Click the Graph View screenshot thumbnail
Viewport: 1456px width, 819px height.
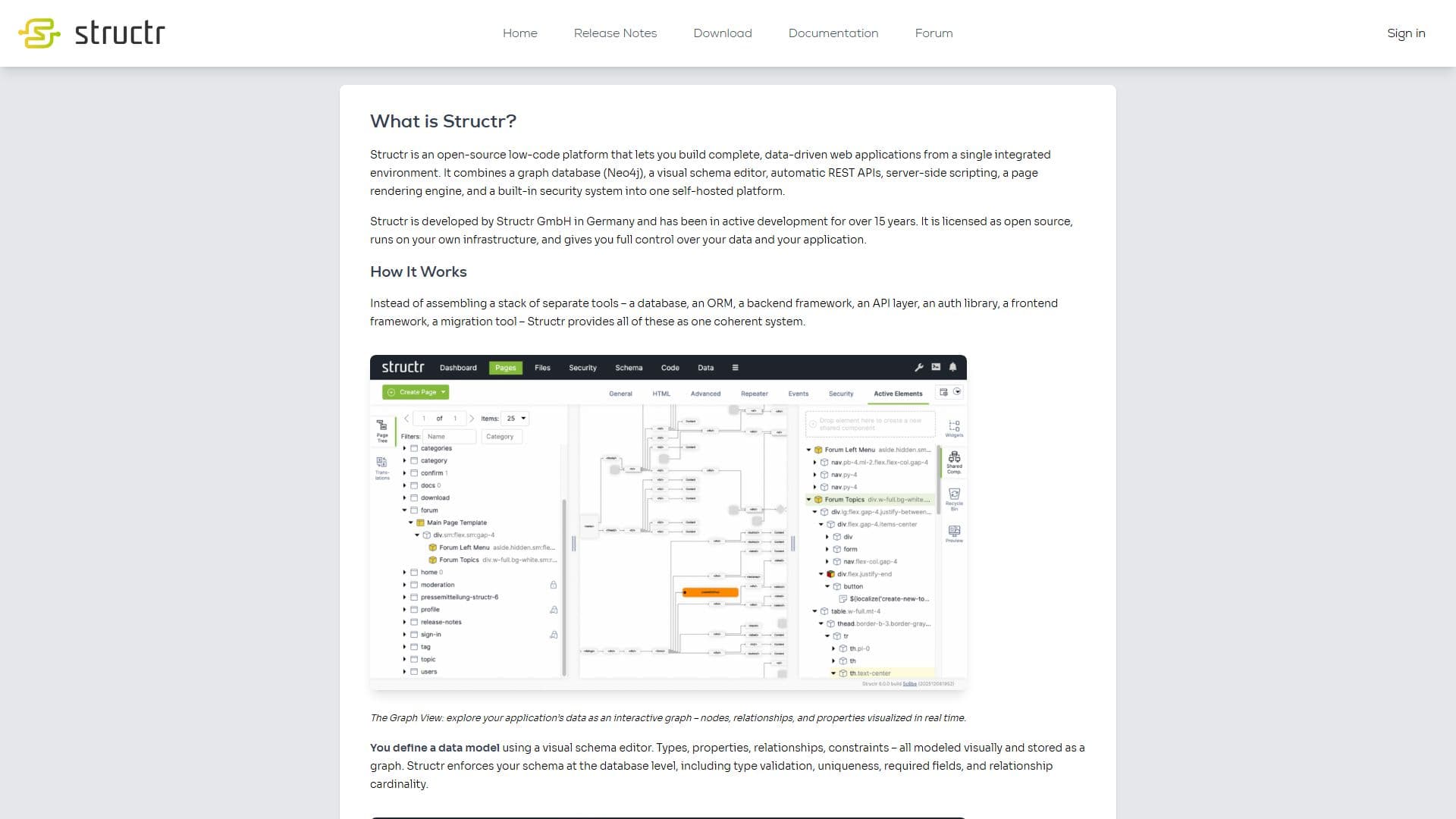(x=668, y=522)
